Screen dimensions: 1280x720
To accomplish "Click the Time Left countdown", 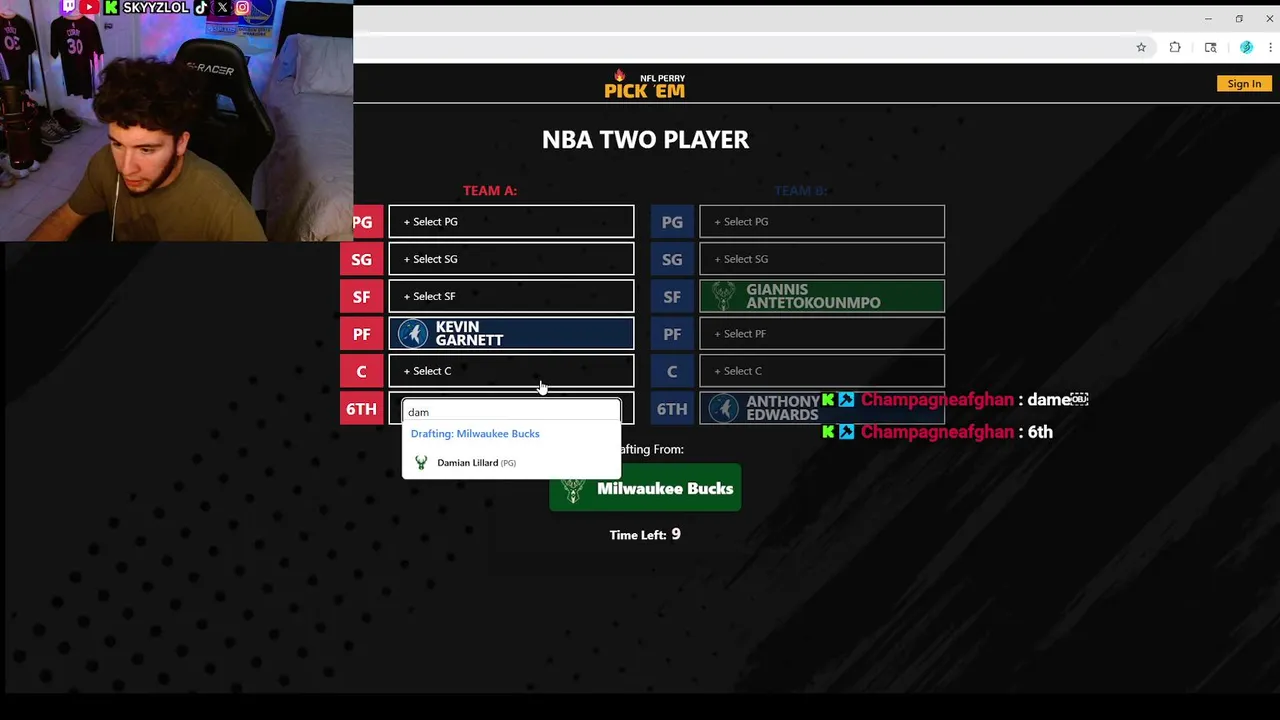I will pyautogui.click(x=645, y=535).
